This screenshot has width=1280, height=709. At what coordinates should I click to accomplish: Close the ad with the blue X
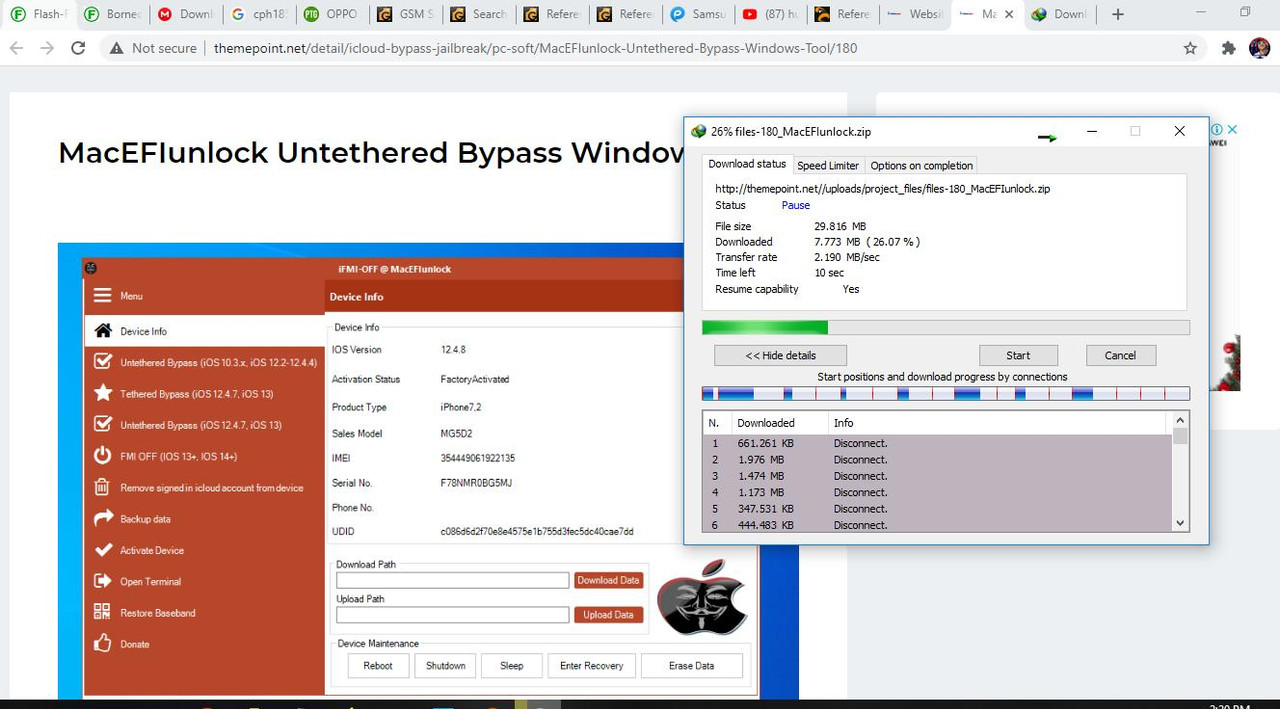coord(1233,130)
